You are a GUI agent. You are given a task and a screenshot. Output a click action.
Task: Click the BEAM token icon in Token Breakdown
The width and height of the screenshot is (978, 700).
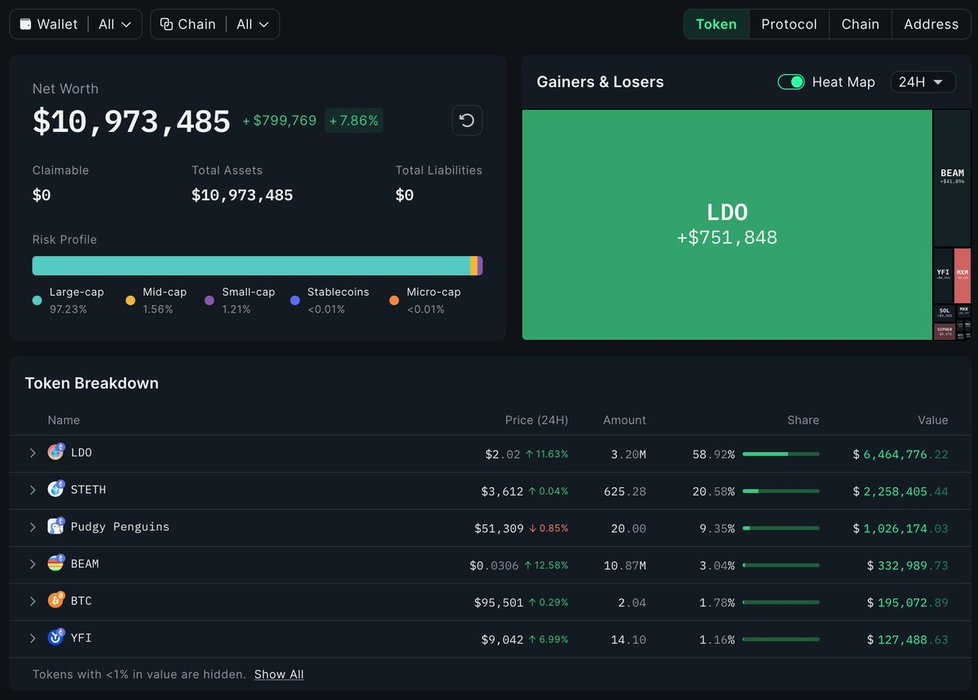tap(56, 563)
